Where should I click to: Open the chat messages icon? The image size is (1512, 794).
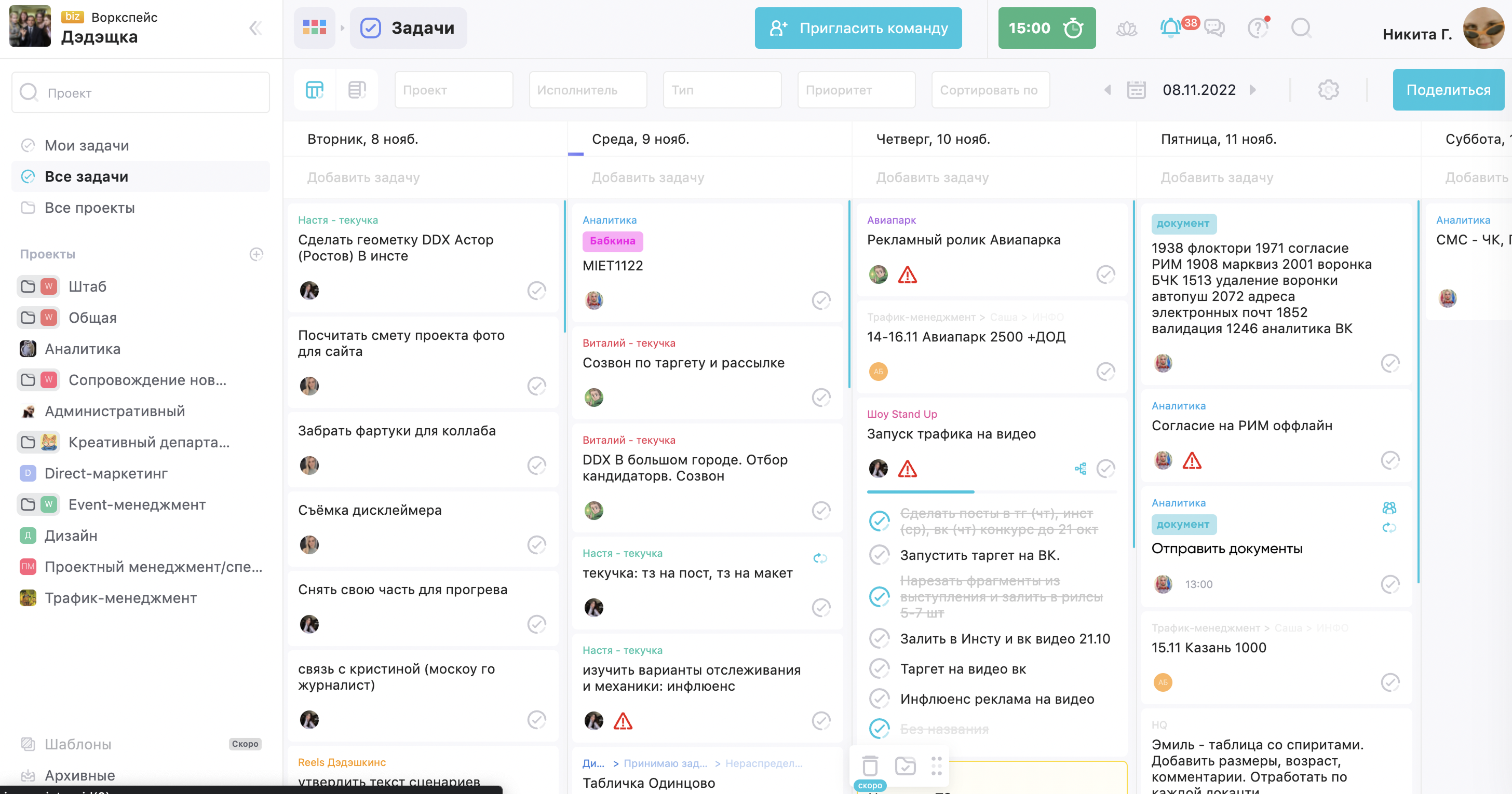(1214, 28)
